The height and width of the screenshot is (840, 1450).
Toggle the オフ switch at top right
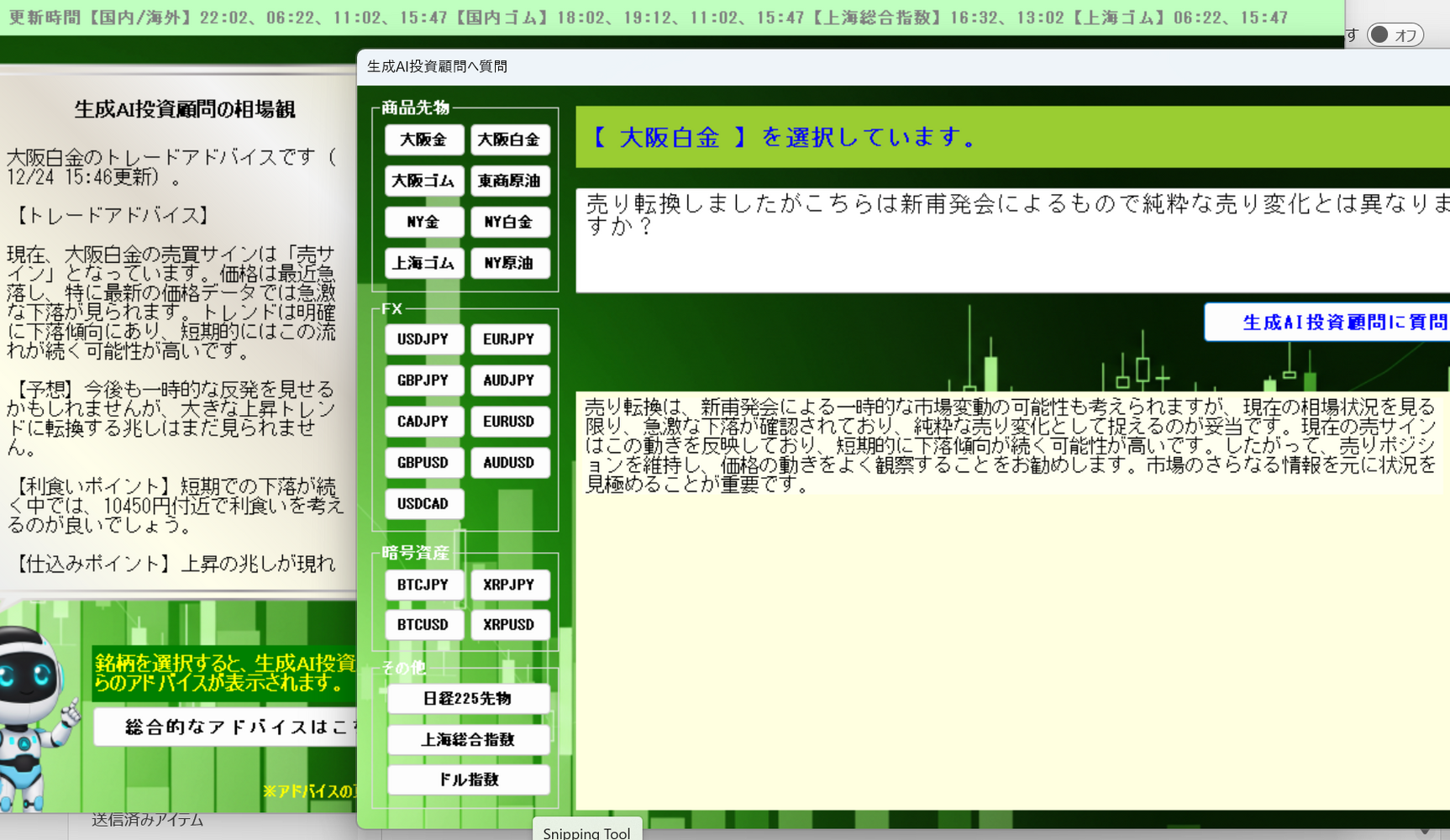pyautogui.click(x=1395, y=34)
